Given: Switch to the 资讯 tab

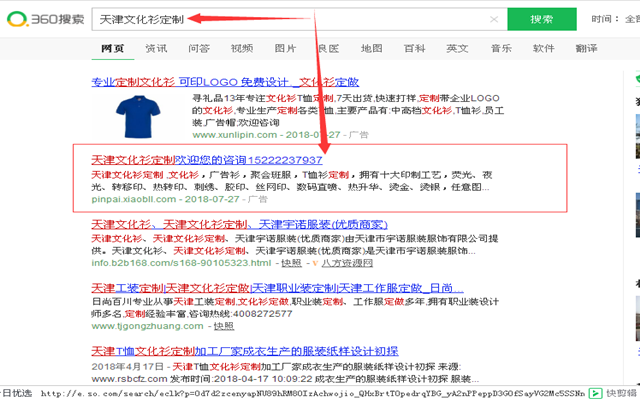Looking at the screenshot, I should 156,49.
